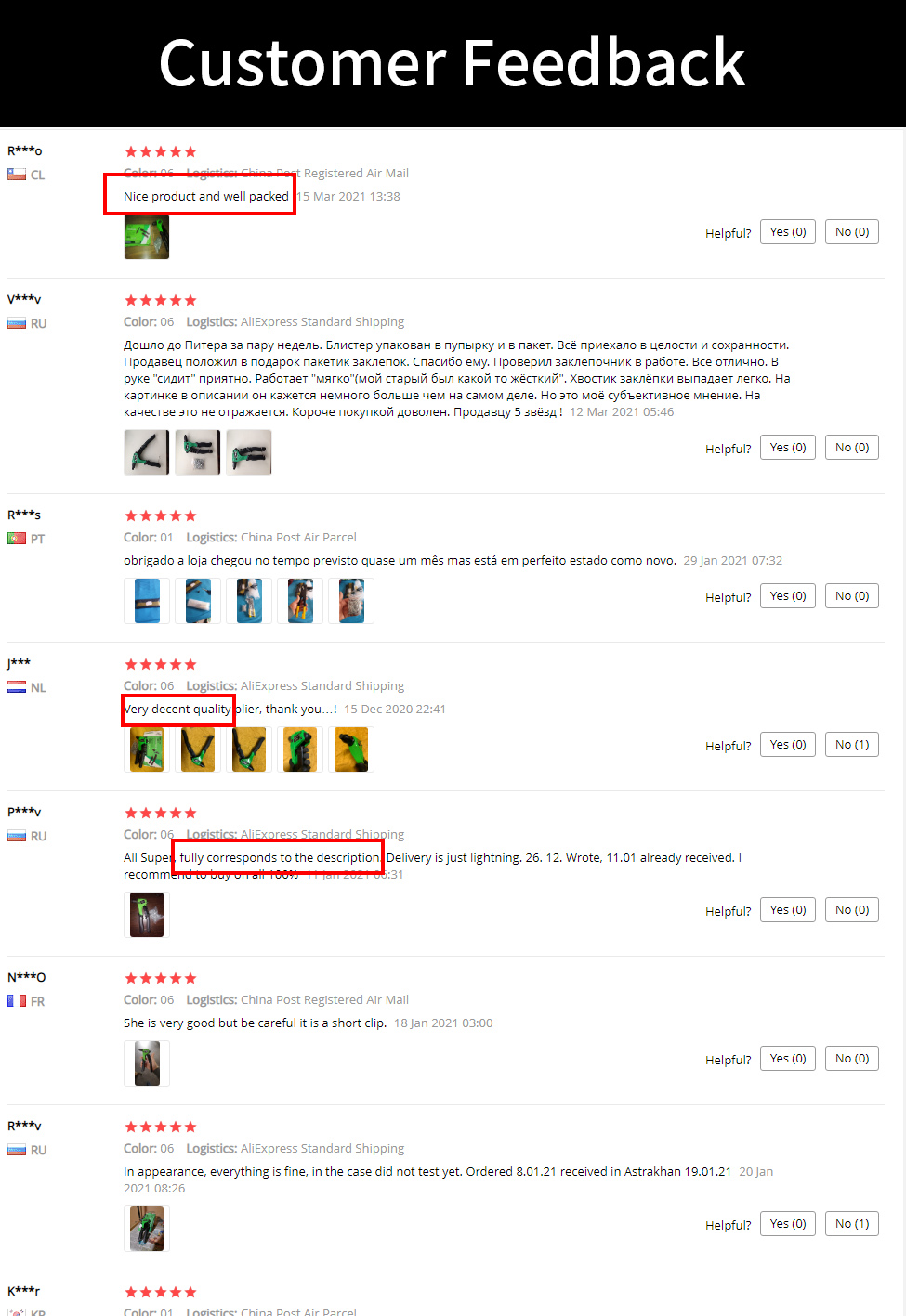
Task: Click Yes (0) on P***v's review
Action: coord(788,910)
